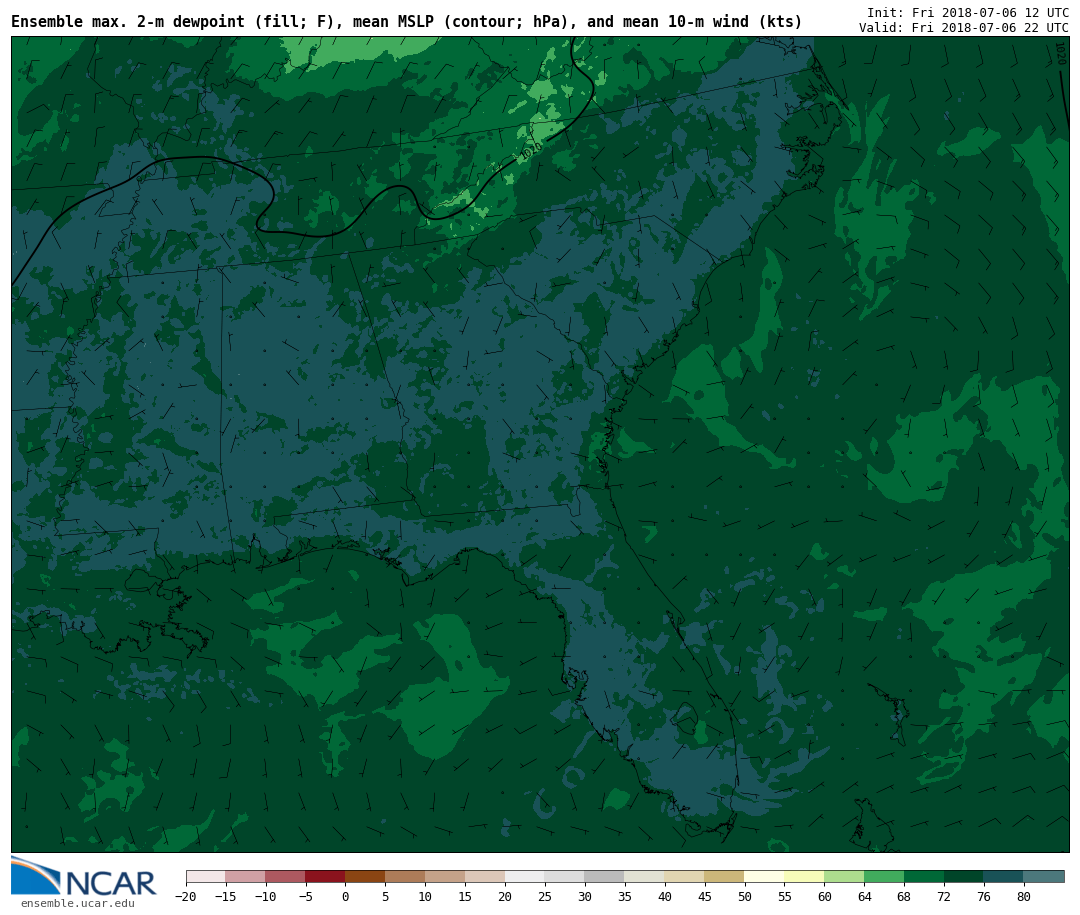Image resolution: width=1080 pixels, height=915 pixels.
Task: Click the colorbar tick label 50
Action: [745, 896]
